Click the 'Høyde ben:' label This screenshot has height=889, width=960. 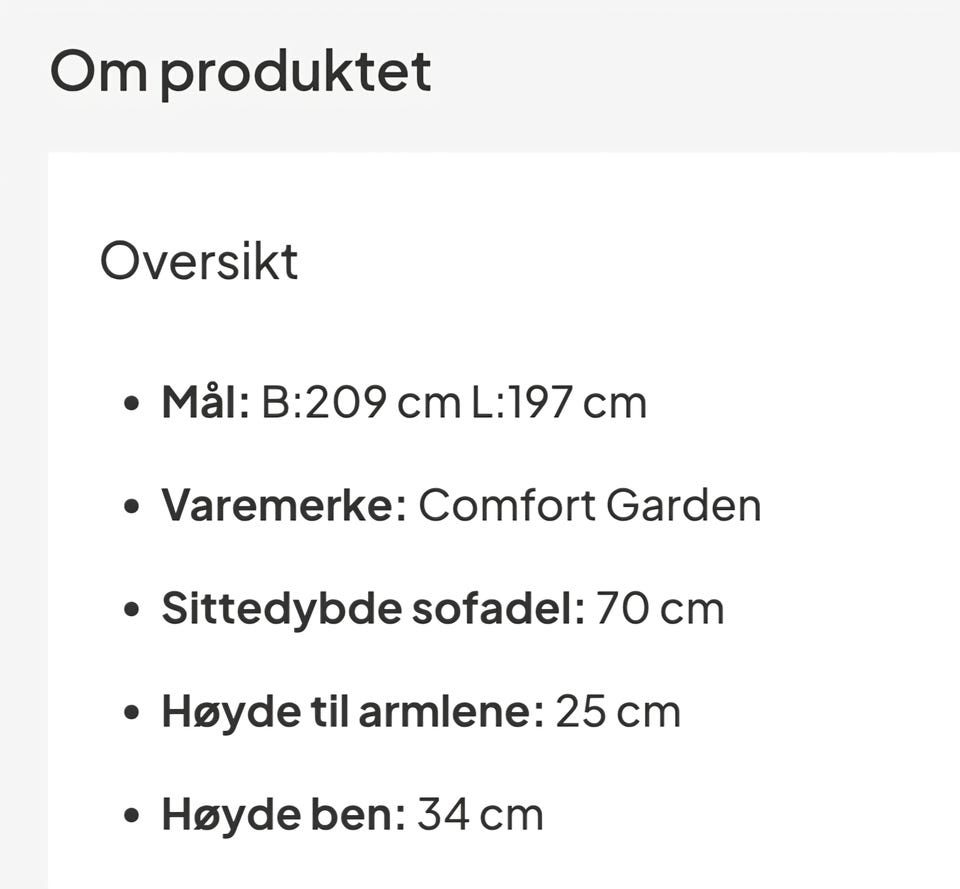[x=283, y=815]
